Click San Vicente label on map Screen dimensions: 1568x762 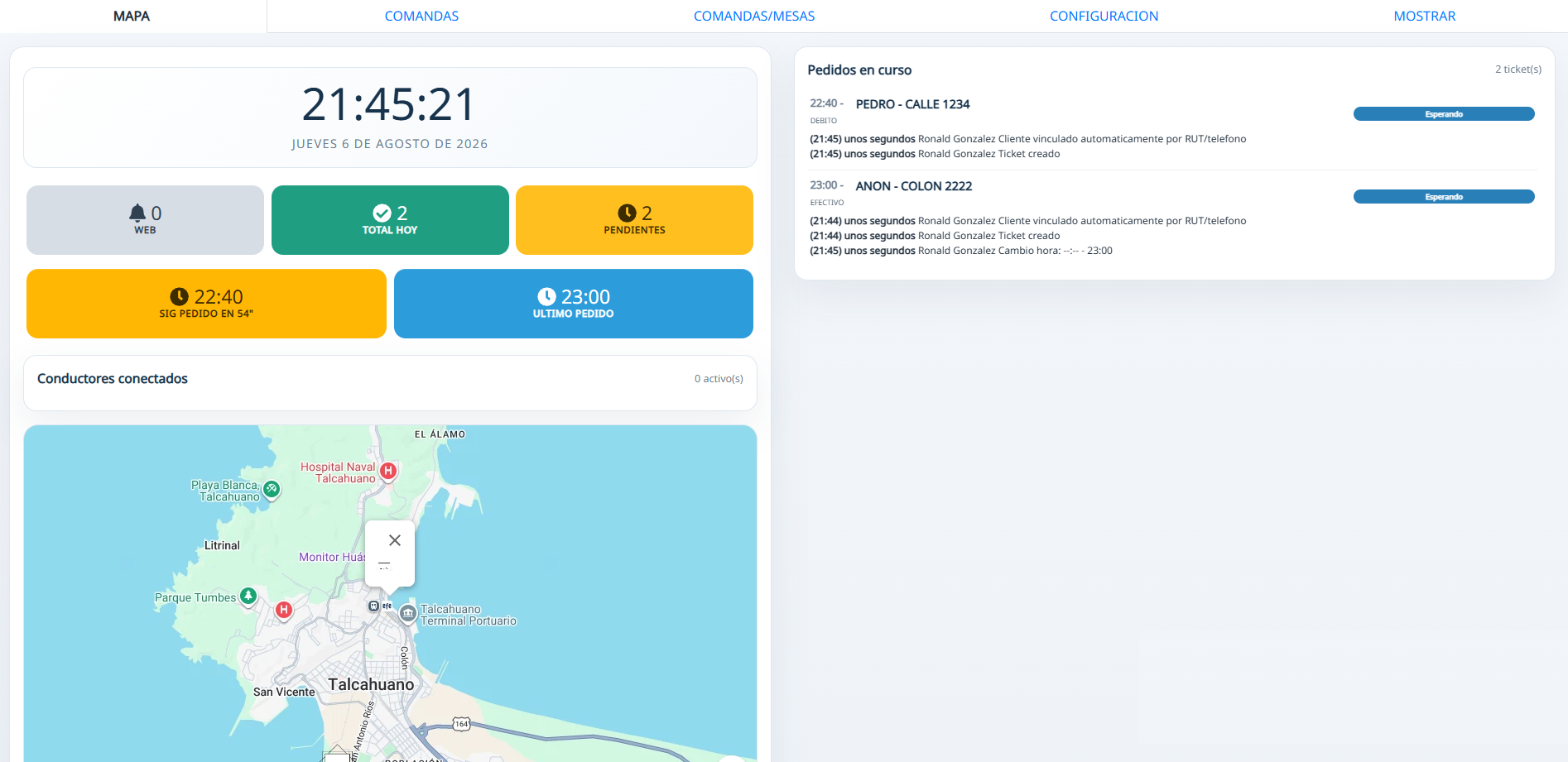pyautogui.click(x=284, y=692)
